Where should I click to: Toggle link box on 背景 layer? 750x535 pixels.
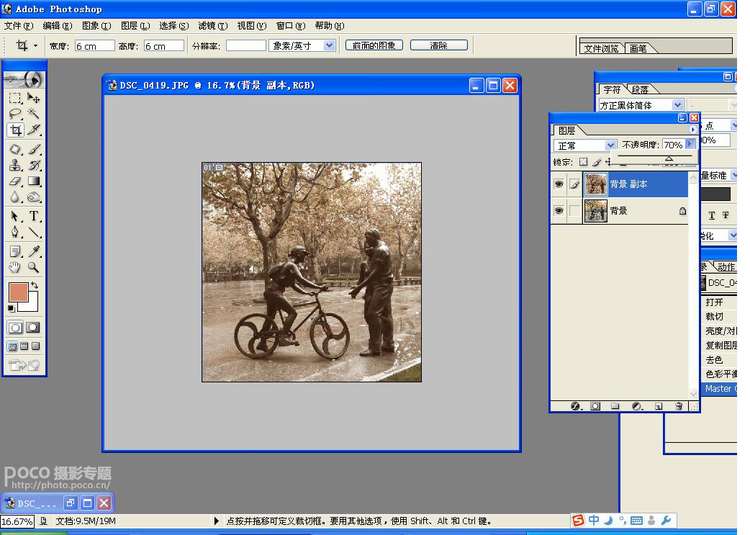click(574, 210)
